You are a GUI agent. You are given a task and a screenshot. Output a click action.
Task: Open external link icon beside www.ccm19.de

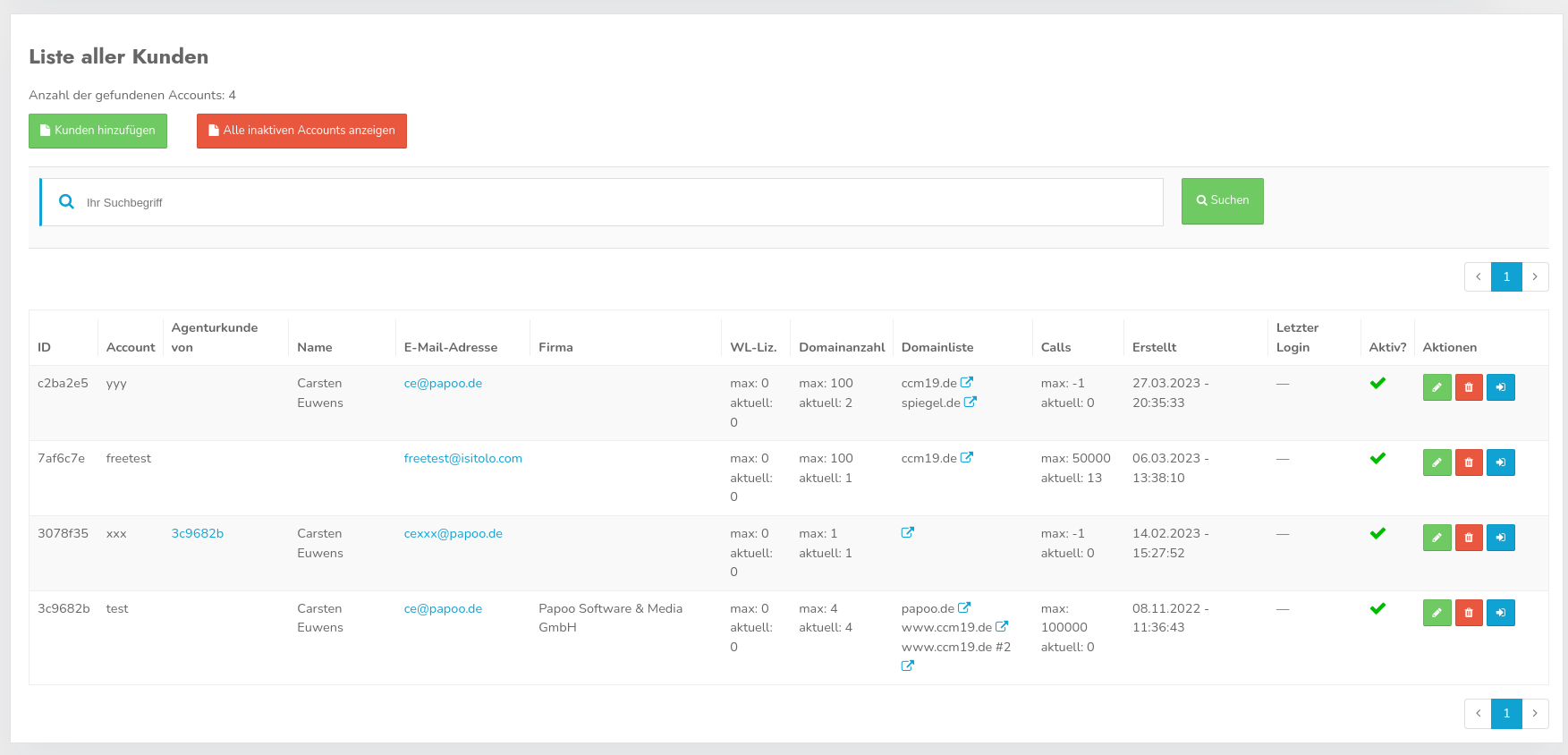[1002, 627]
